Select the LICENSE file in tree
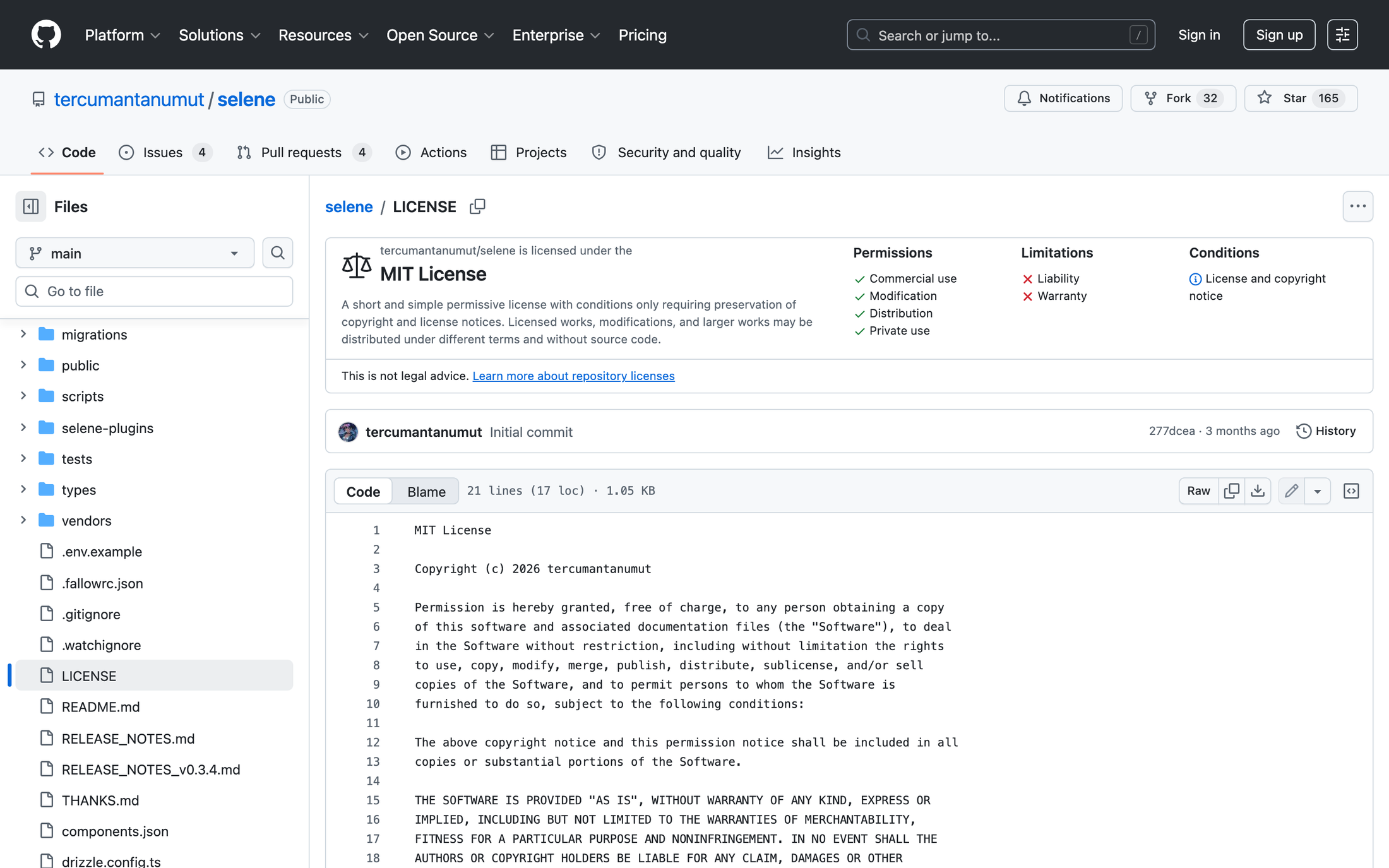The image size is (1389, 868). [x=154, y=676]
